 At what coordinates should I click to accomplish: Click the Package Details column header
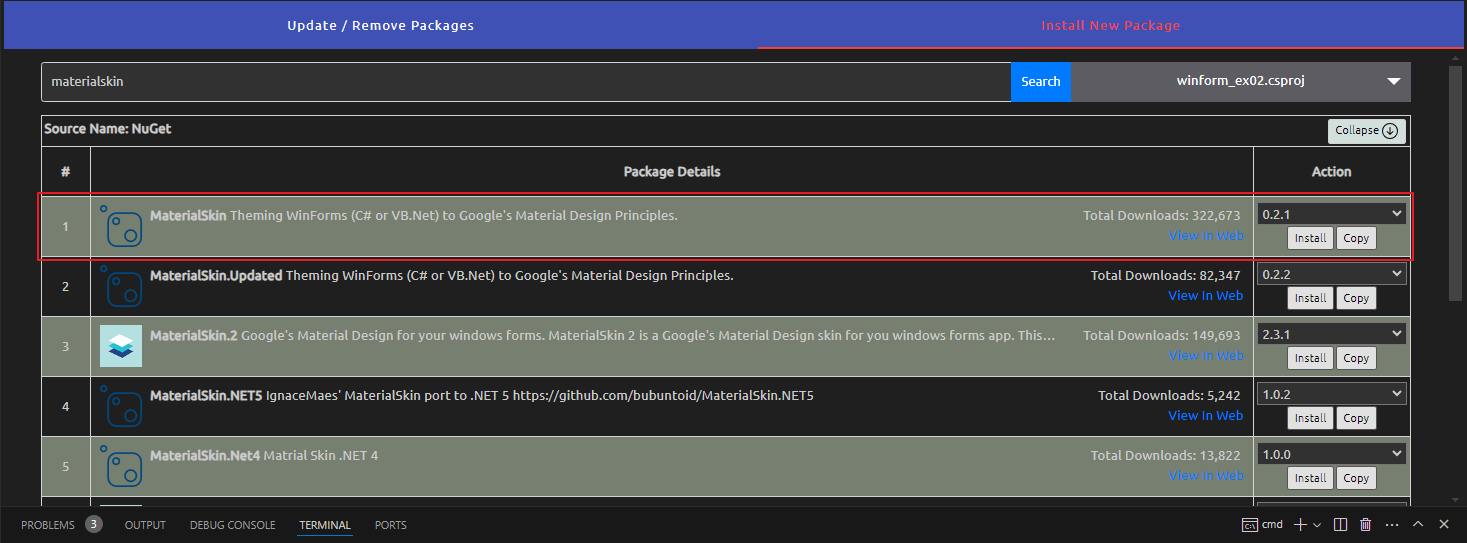(x=672, y=172)
